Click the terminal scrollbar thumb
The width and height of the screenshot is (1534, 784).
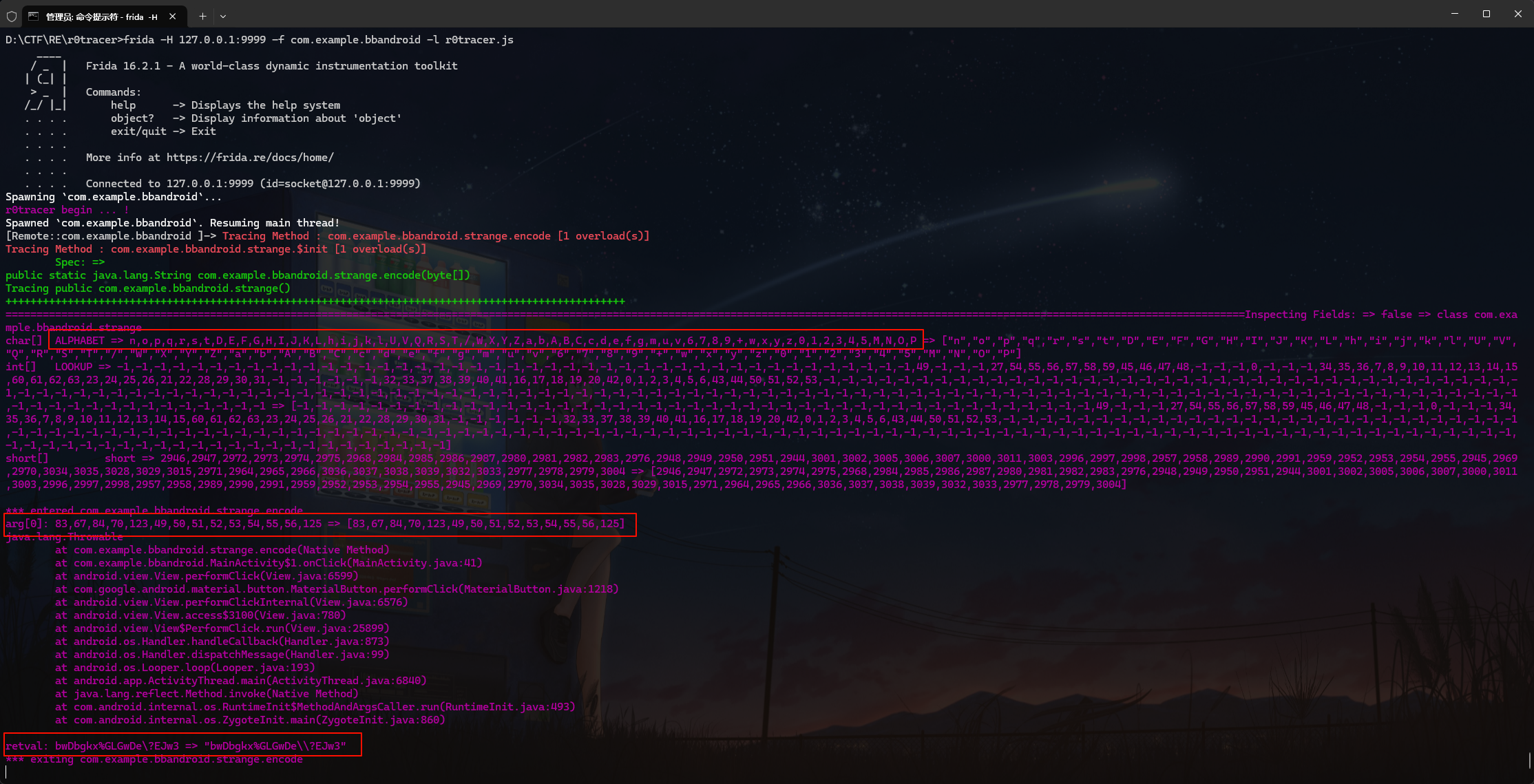[1529, 760]
